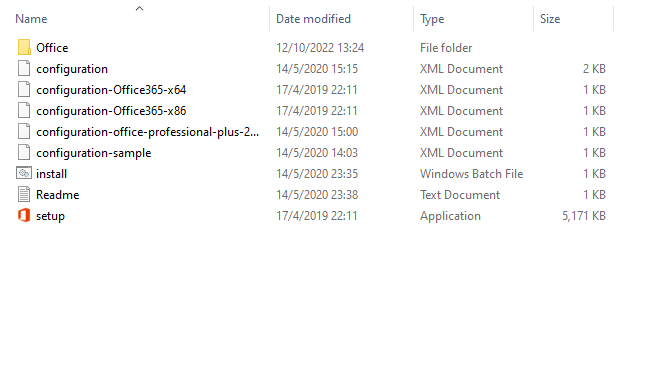Click the File folder type cell
The width and height of the screenshot is (666, 381).
coord(446,48)
